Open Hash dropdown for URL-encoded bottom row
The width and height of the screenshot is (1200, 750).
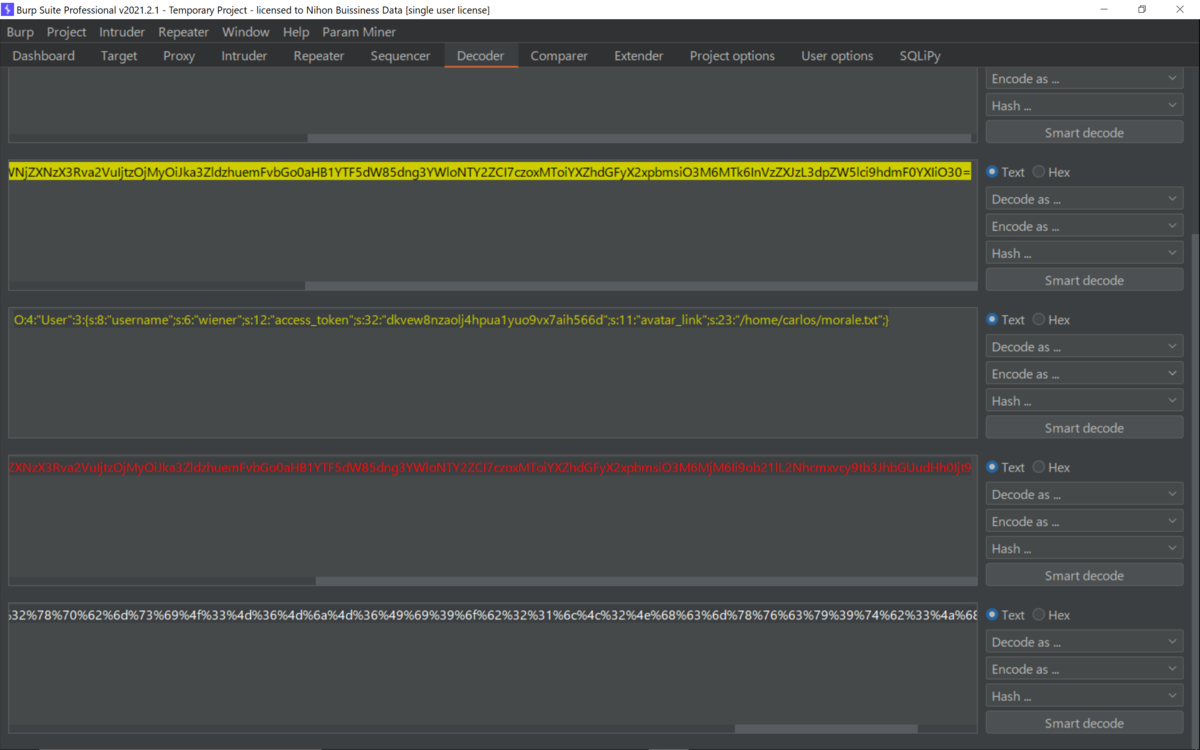tap(1084, 696)
